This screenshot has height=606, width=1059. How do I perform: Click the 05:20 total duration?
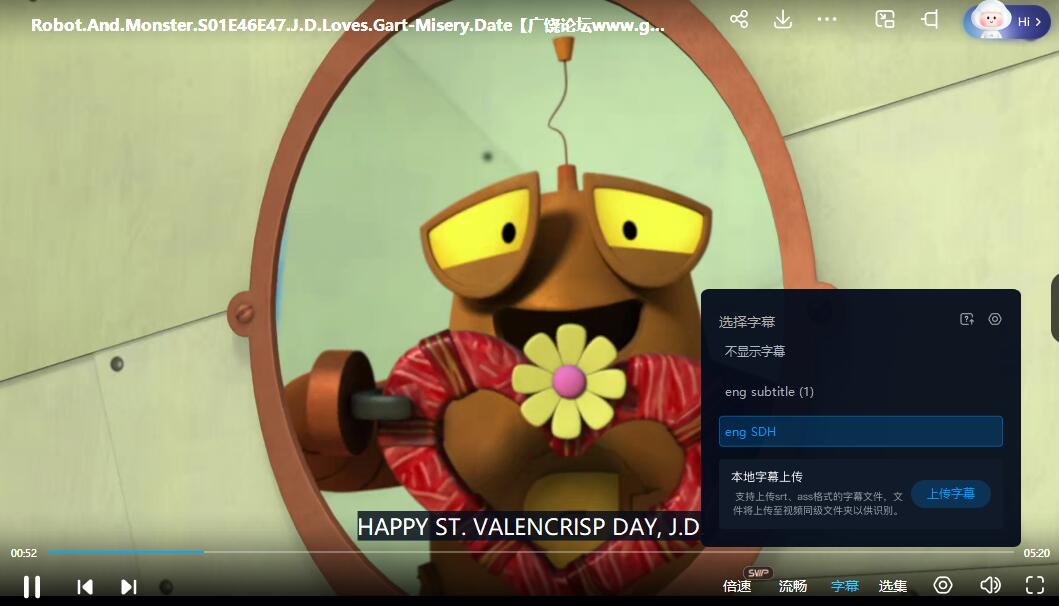[1037, 553]
